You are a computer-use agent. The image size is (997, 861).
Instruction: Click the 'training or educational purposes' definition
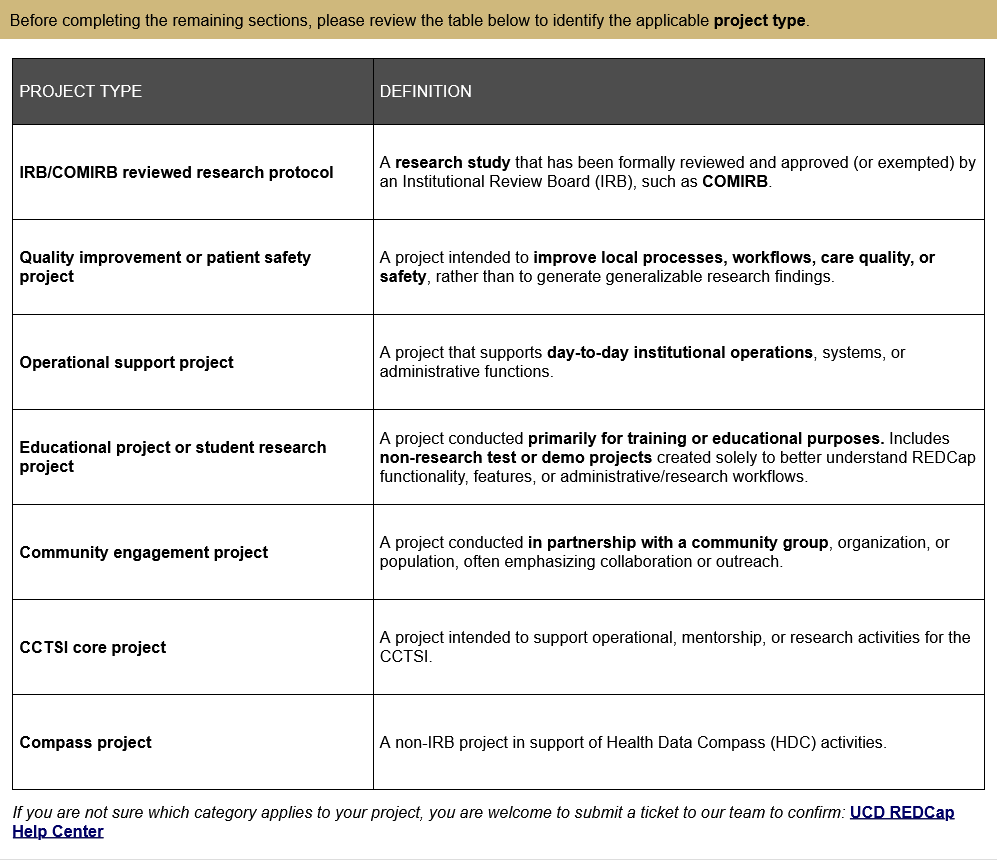tap(677, 457)
